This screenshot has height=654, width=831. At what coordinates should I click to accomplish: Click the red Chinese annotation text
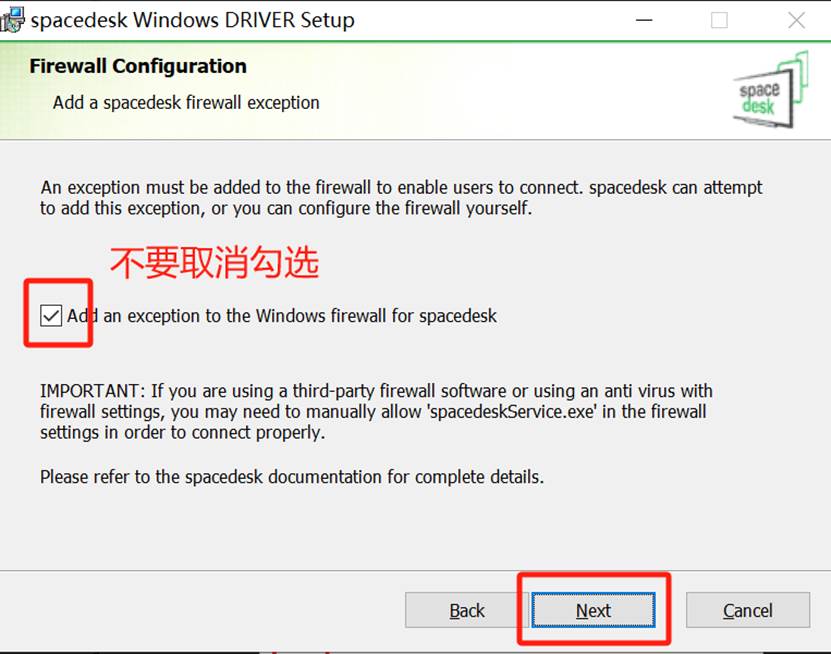coord(214,262)
